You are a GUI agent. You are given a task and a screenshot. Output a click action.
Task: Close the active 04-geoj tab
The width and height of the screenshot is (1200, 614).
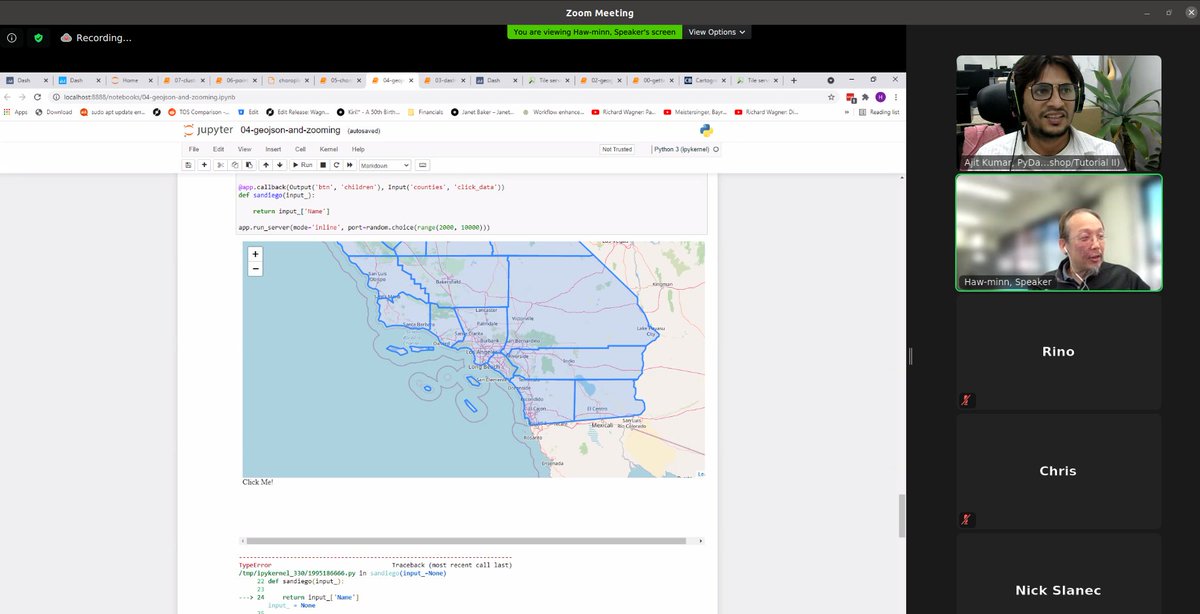[411, 80]
